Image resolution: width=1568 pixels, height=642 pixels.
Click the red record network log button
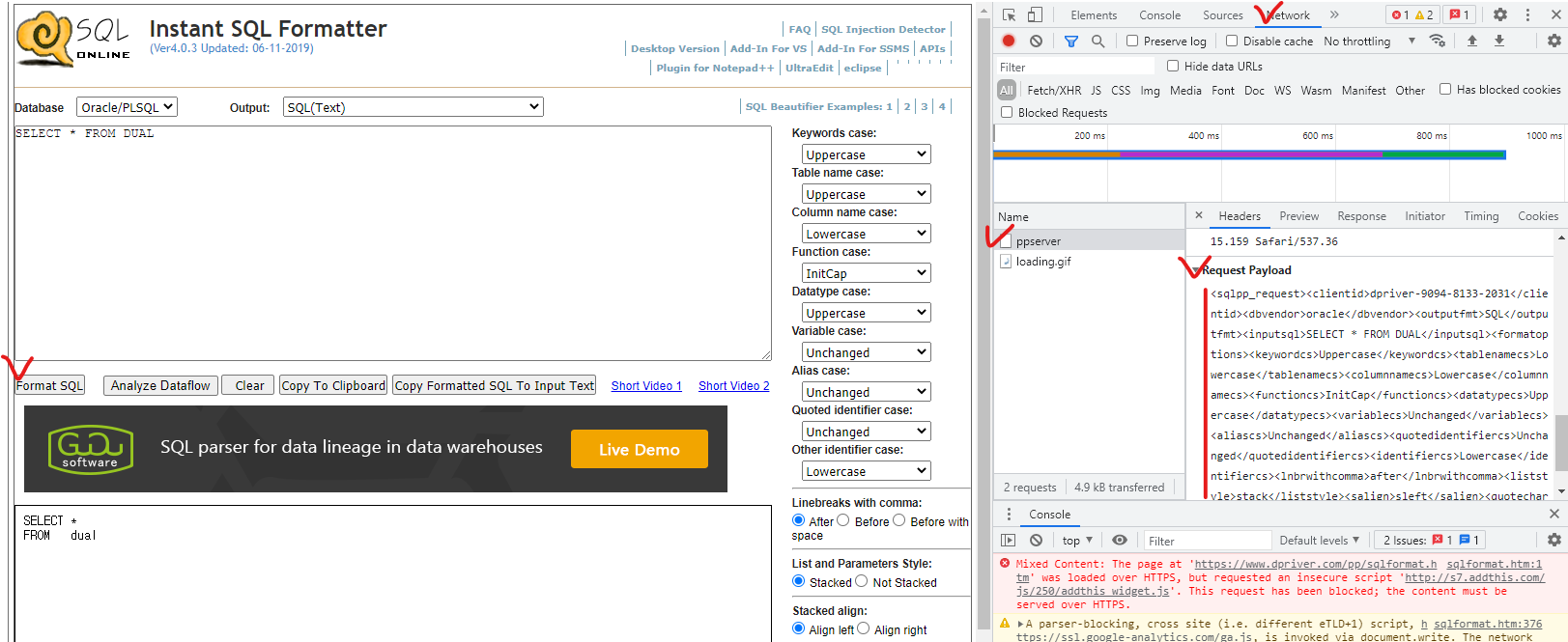click(1009, 41)
